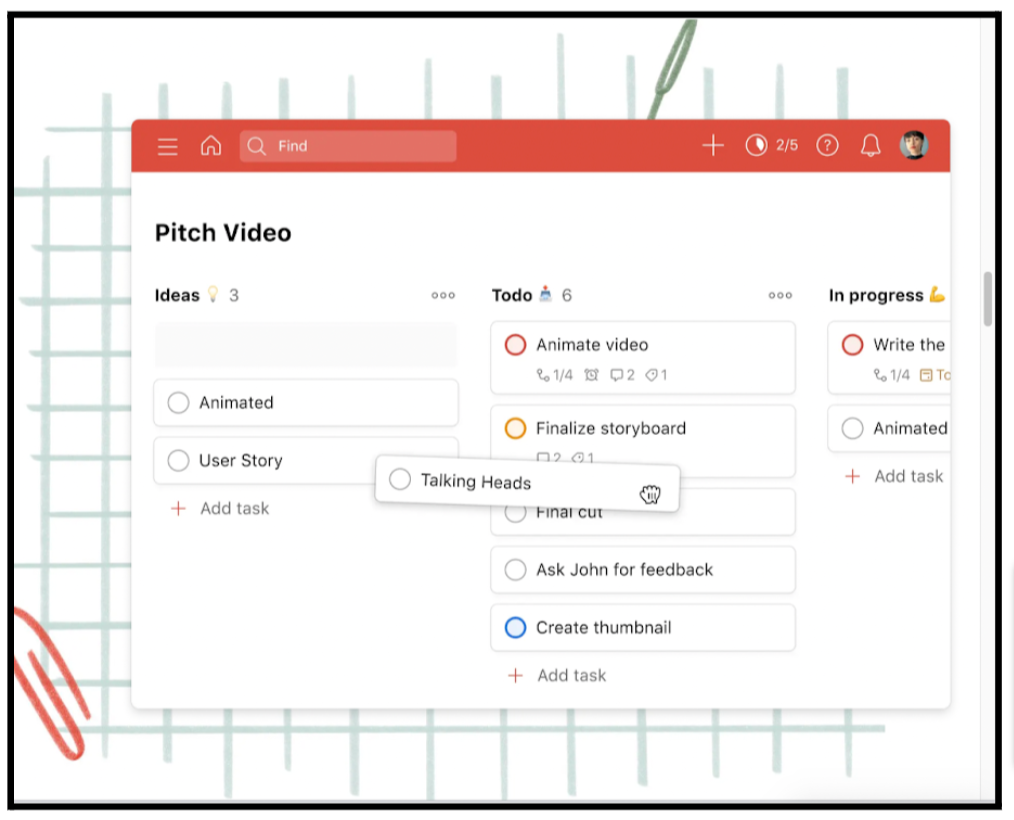Click Add task under Create thumbnail
1014x820 pixels.
556,675
